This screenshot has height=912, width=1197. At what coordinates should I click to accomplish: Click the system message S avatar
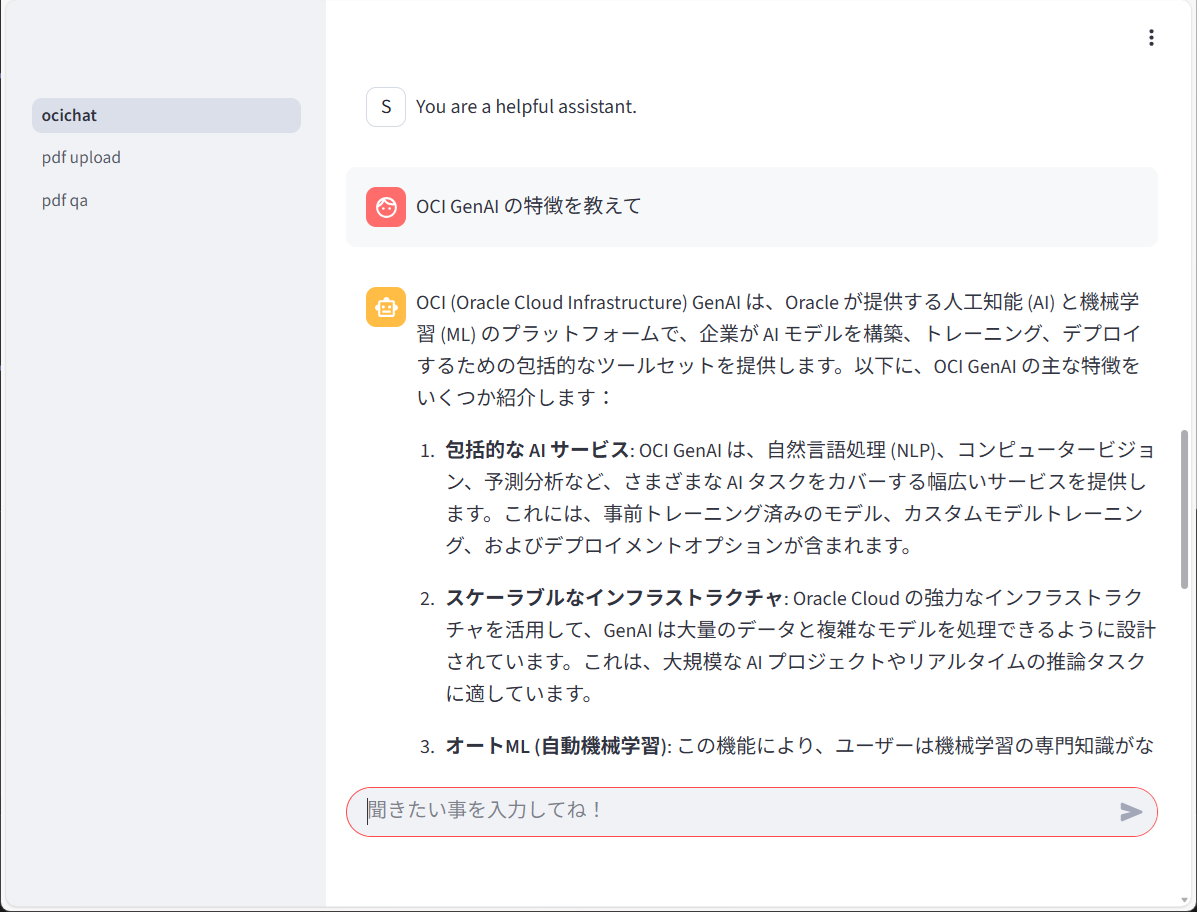point(386,107)
